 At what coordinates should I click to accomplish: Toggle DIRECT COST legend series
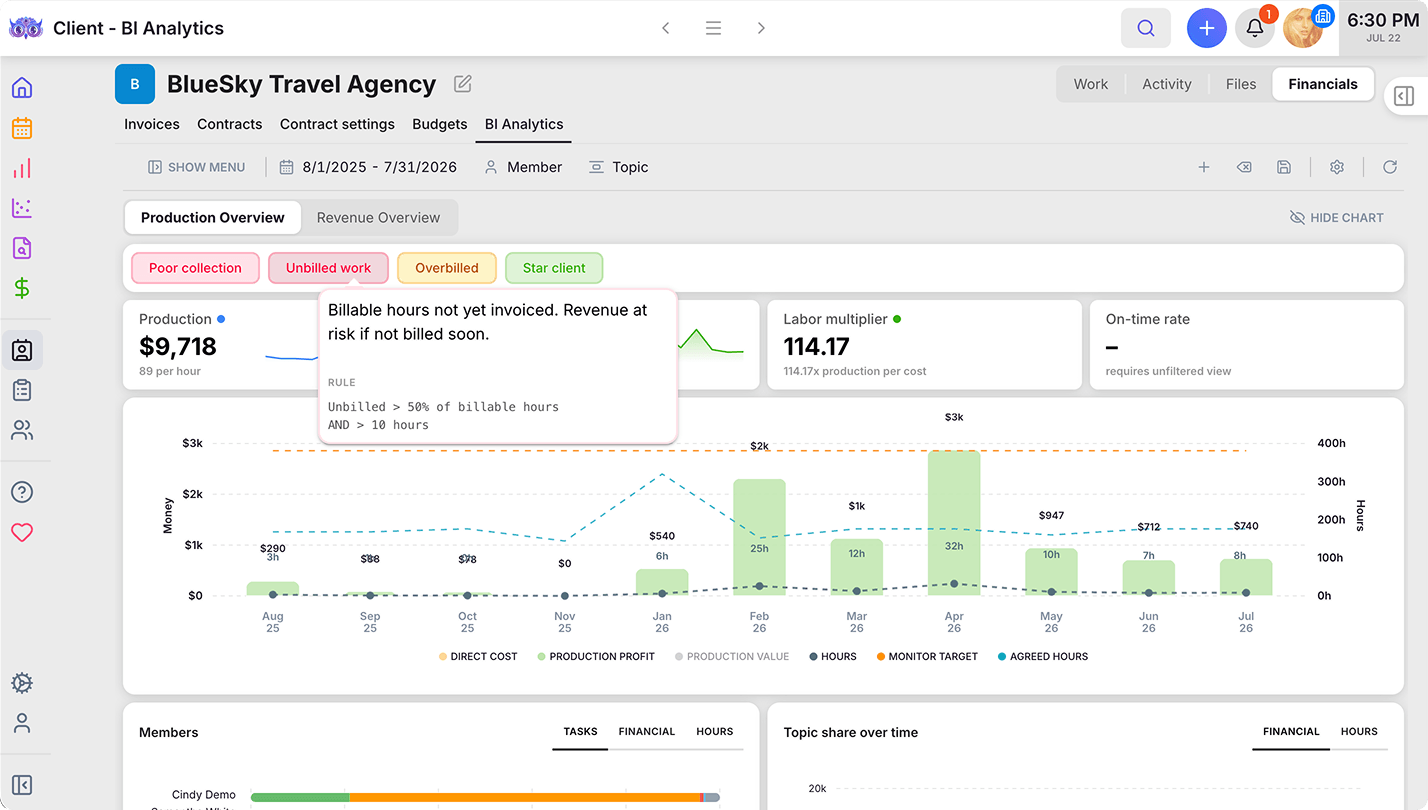tap(478, 657)
